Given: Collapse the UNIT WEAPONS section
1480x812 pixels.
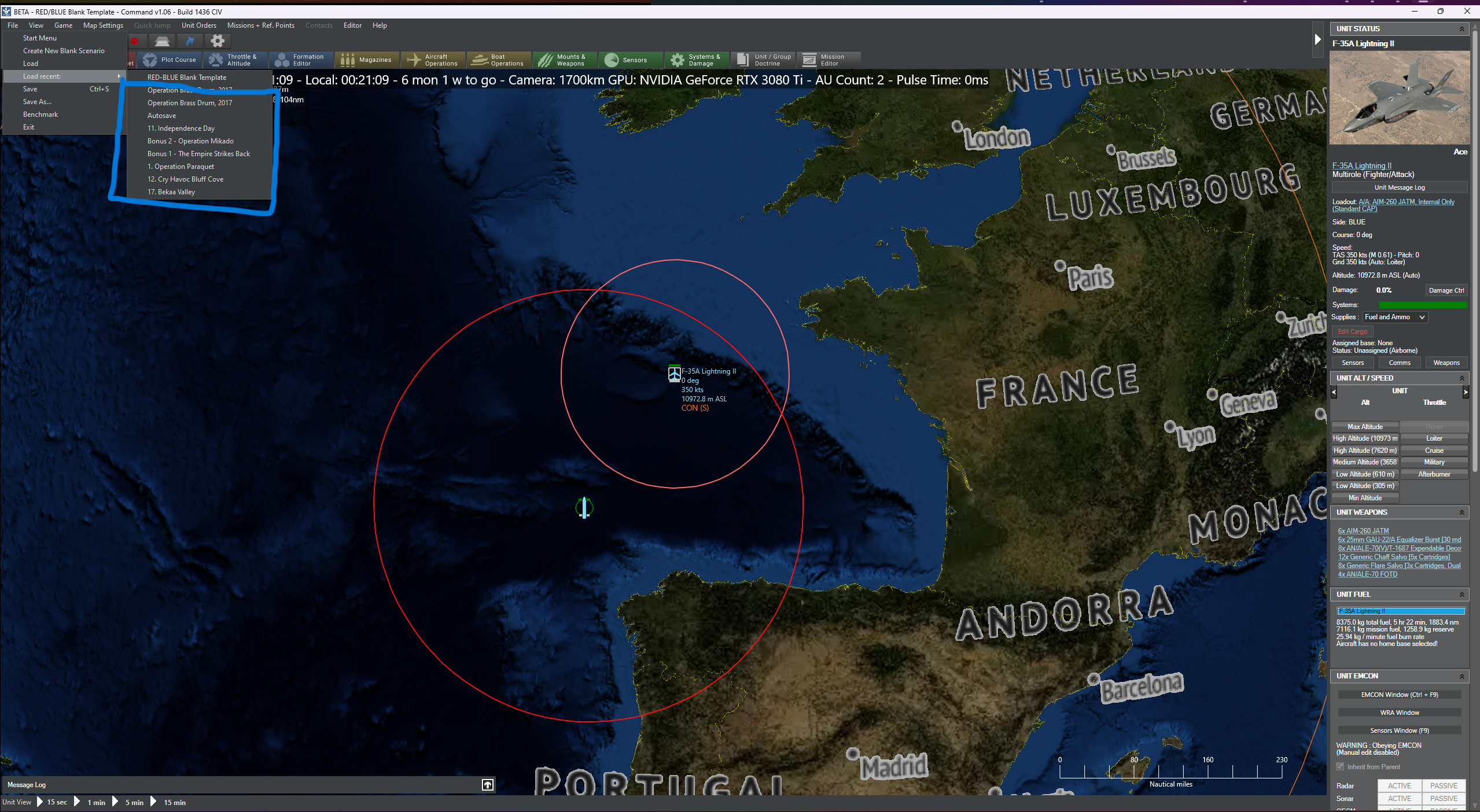Looking at the screenshot, I should click(x=1462, y=512).
